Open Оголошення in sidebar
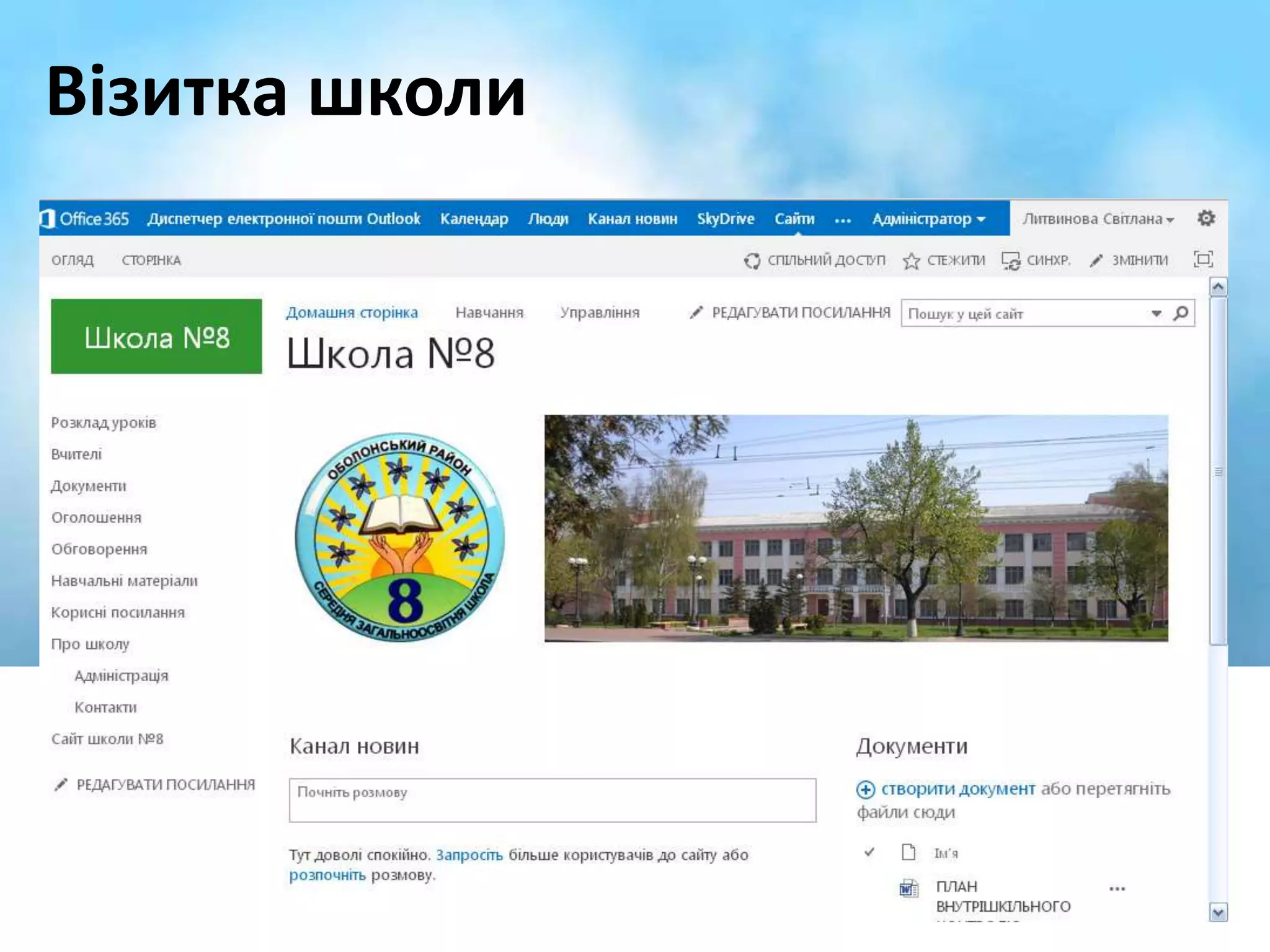This screenshot has height=952, width=1270. click(x=96, y=518)
